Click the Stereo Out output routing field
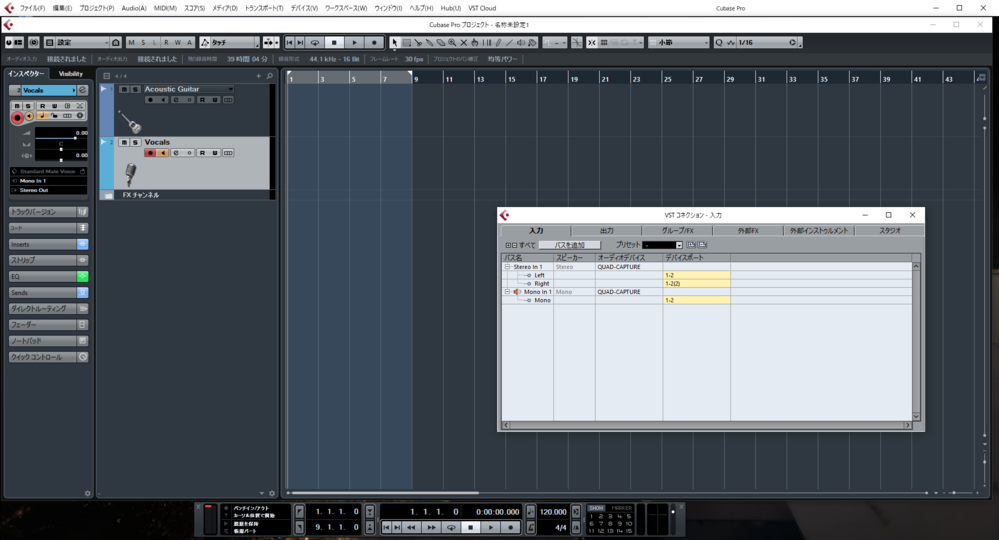Viewport: 999px width, 540px height. (x=48, y=190)
